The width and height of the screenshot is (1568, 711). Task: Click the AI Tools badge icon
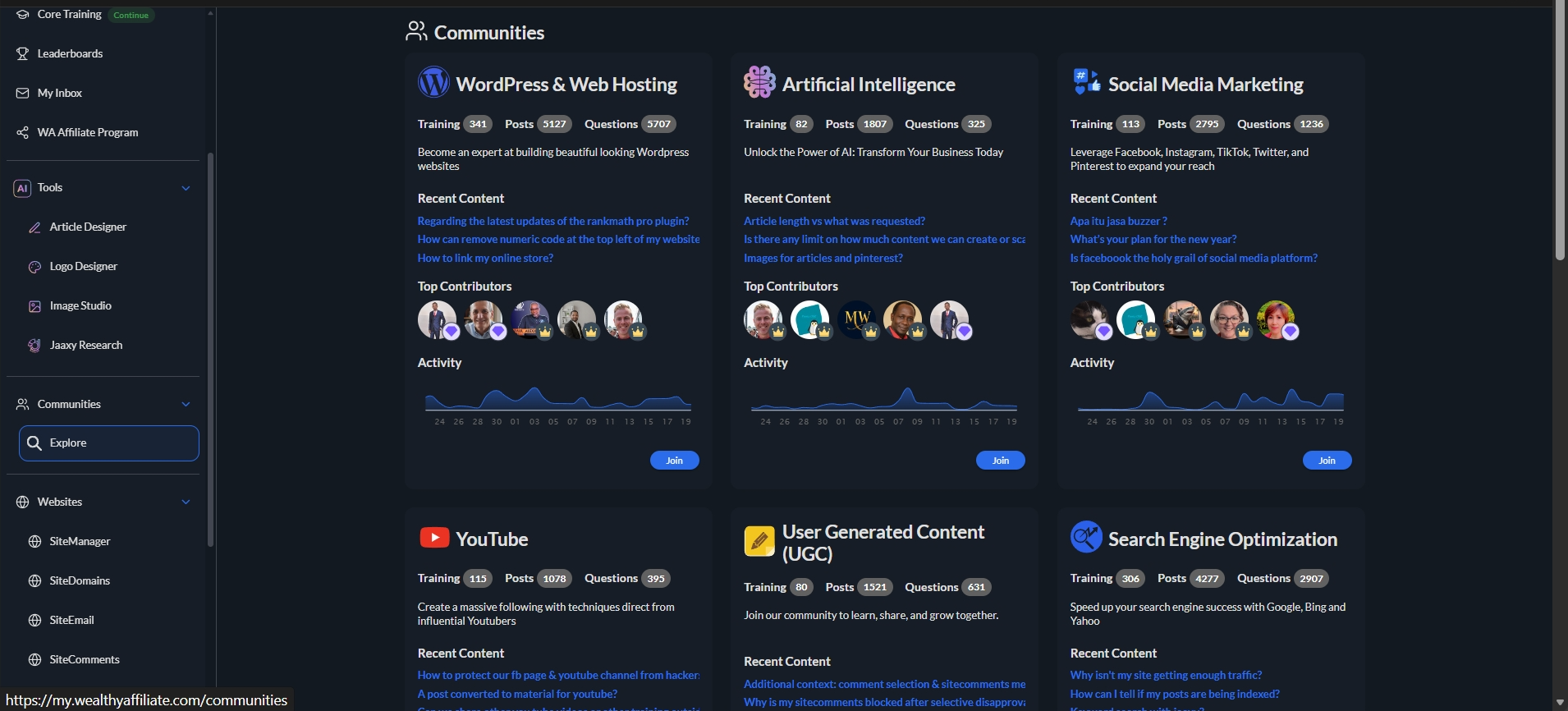(23, 188)
